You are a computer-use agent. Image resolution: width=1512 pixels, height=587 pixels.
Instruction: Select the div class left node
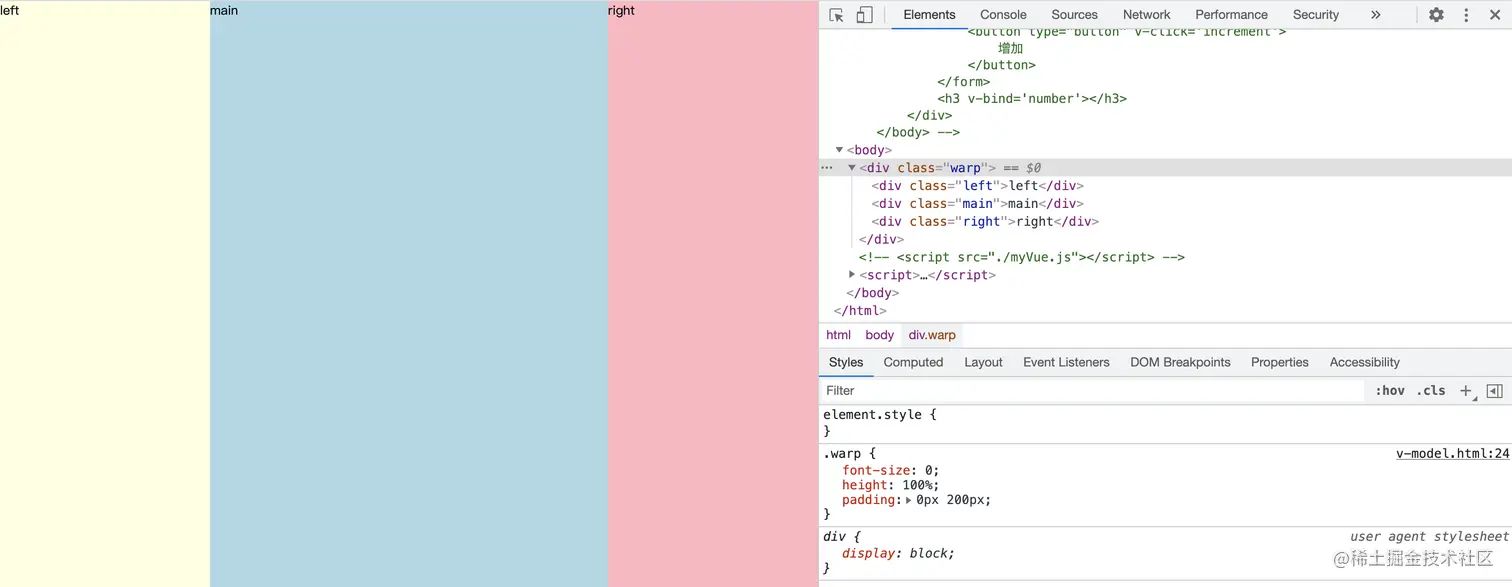pos(977,186)
